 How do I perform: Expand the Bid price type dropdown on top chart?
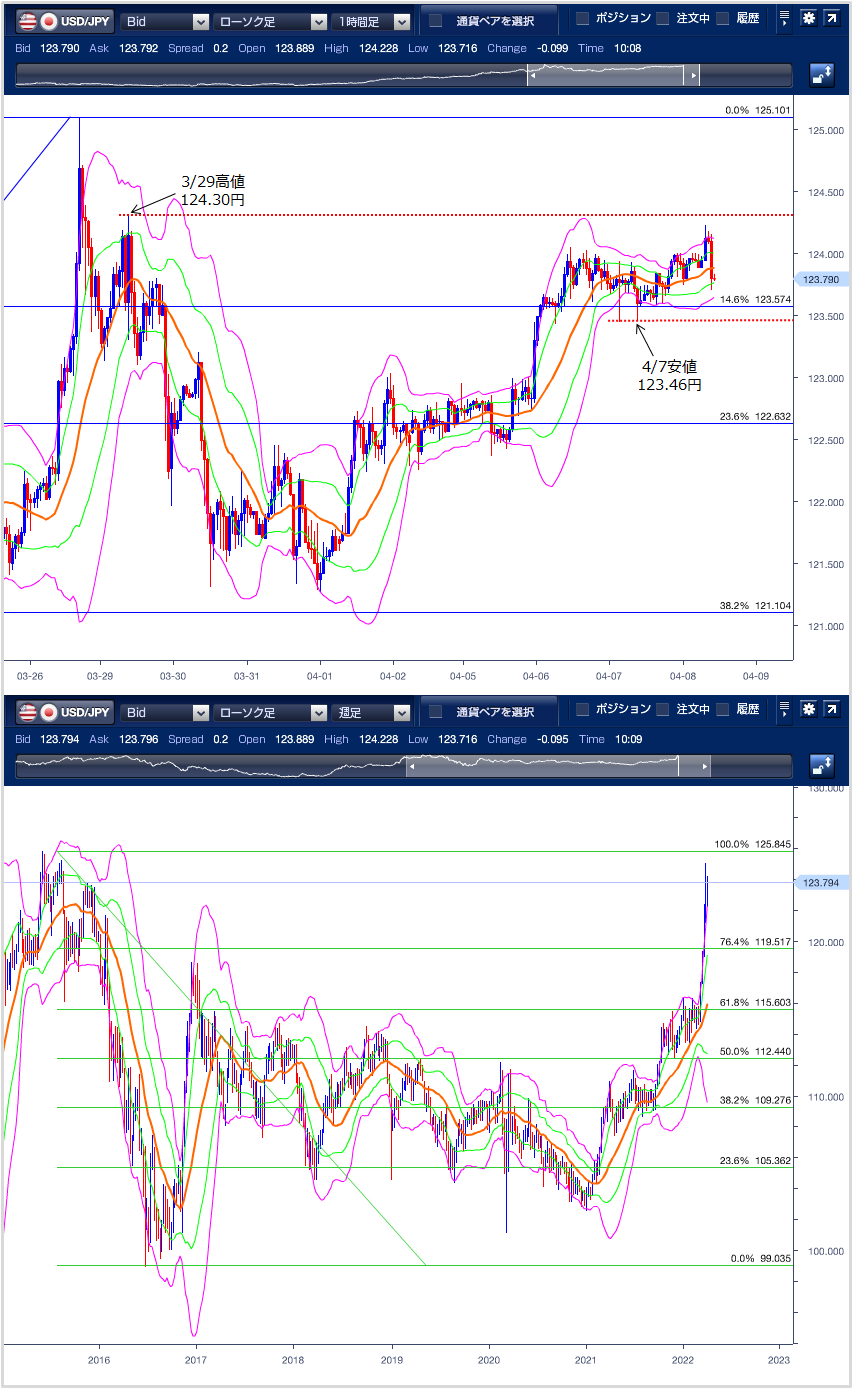click(165, 21)
